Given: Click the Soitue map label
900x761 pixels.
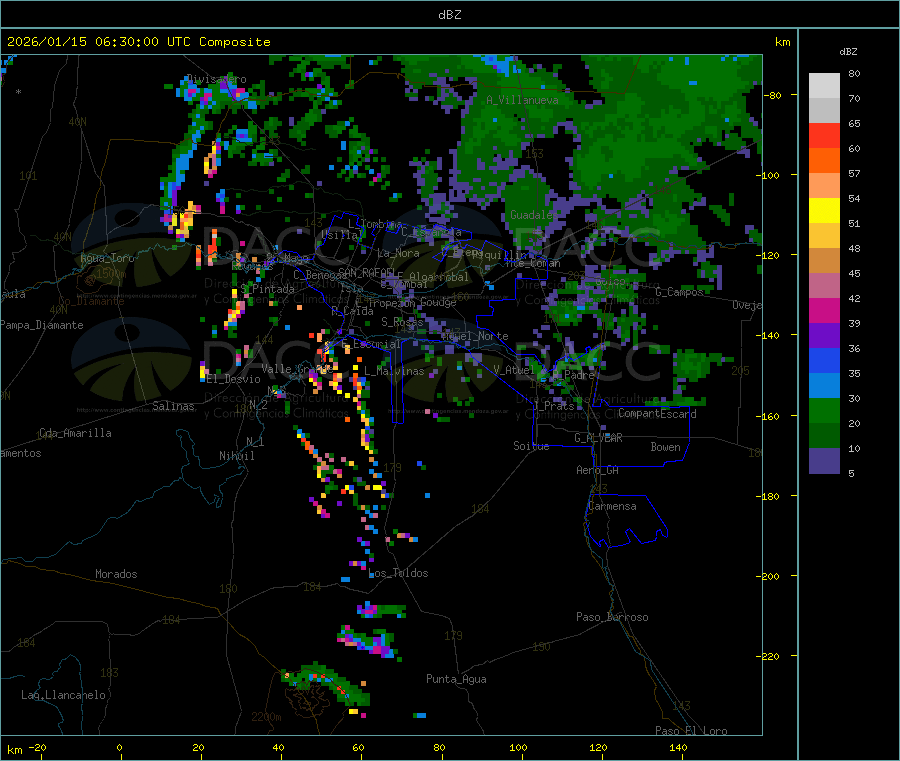Looking at the screenshot, I should [531, 446].
